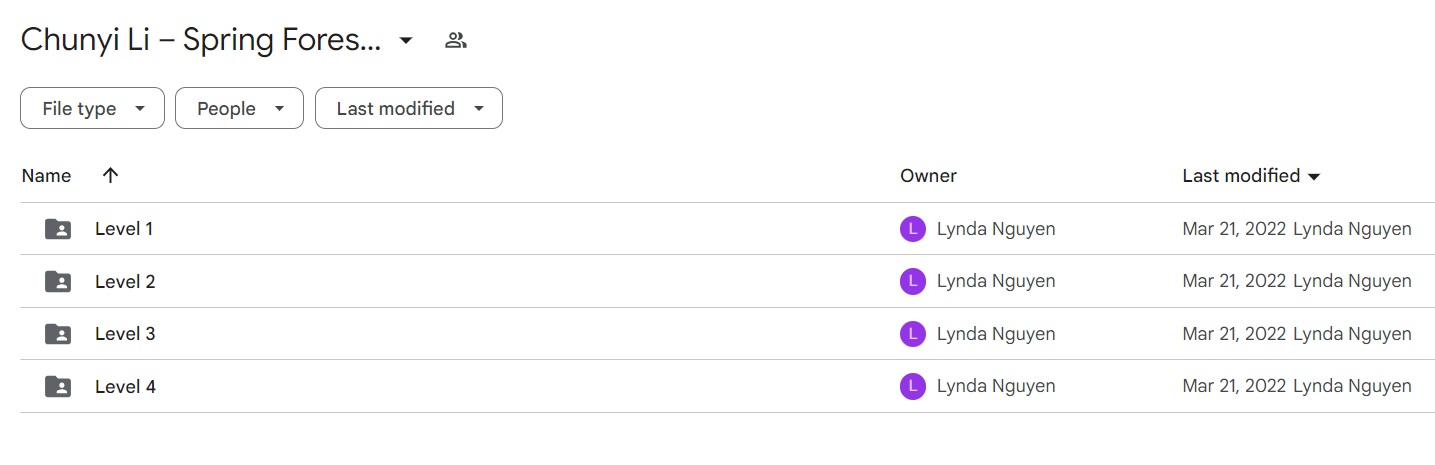Click Lynda Nguyen avatar in Level 4 row
Screen dimensions: 1435x465
point(913,386)
